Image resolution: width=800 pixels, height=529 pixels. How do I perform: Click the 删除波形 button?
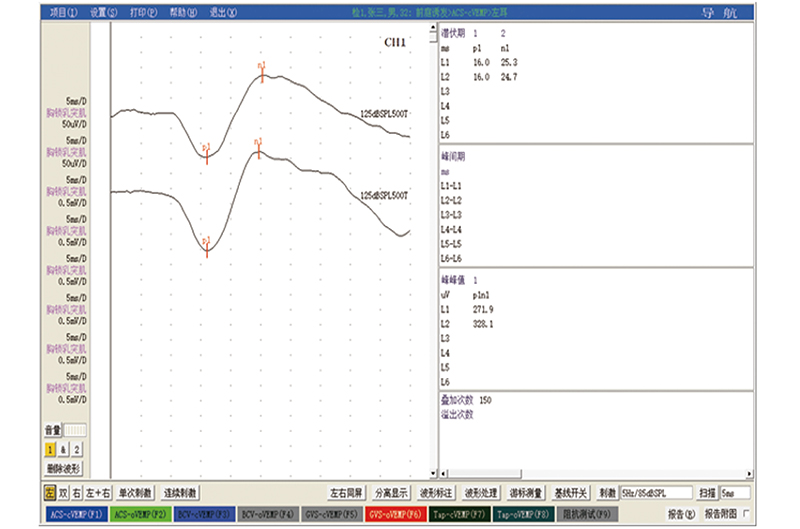[63, 467]
